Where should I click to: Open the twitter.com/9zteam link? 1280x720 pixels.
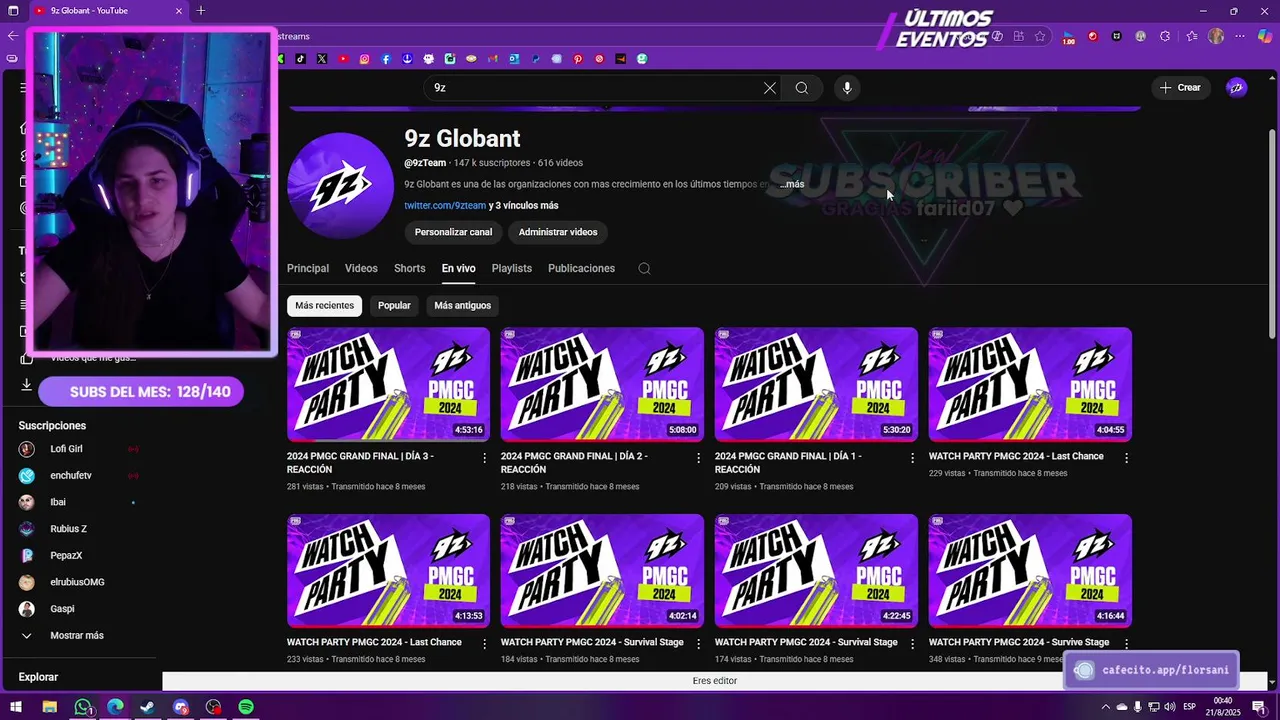pos(445,205)
